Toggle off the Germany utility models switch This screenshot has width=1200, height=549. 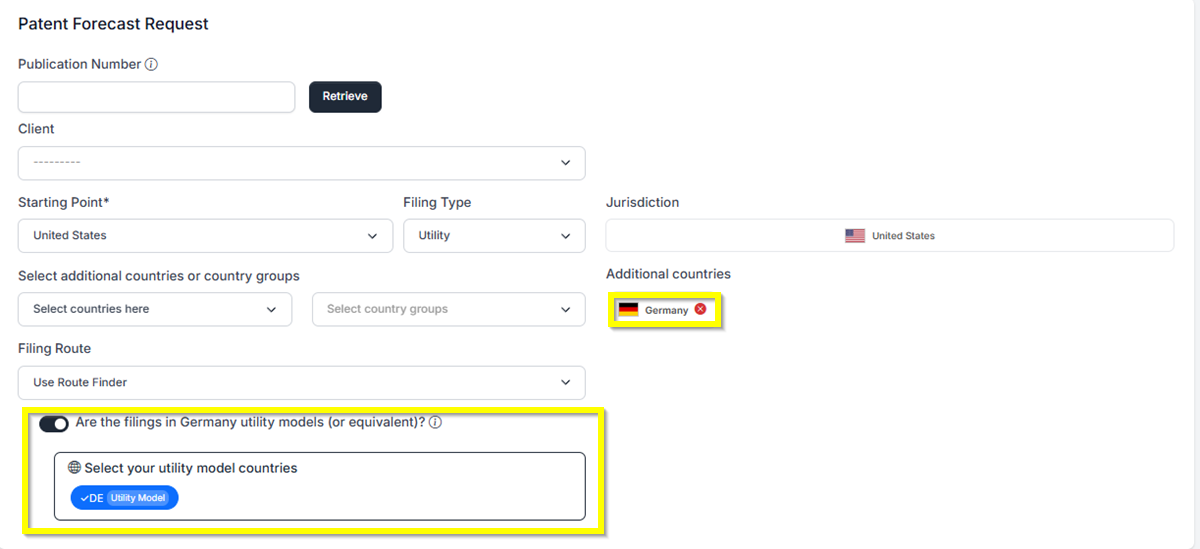click(x=54, y=423)
